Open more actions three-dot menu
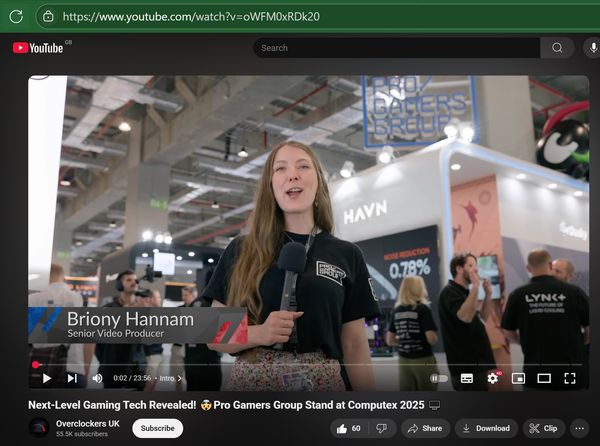Image resolution: width=600 pixels, height=446 pixels. click(579, 428)
